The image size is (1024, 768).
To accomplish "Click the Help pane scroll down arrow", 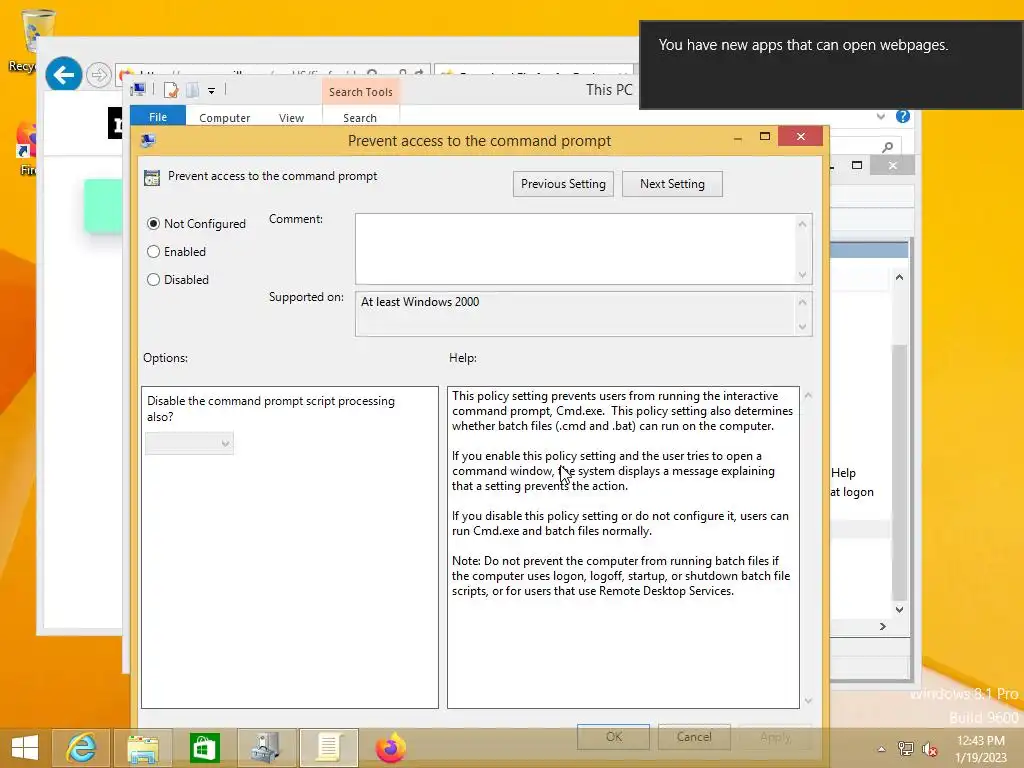I will (808, 701).
